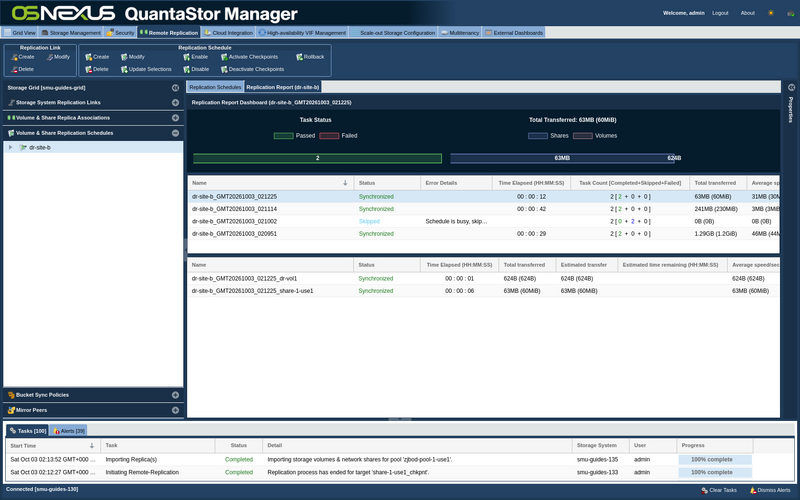Switch to the Tasks [100] tab
Image resolution: width=800 pixels, height=500 pixels.
(28, 431)
